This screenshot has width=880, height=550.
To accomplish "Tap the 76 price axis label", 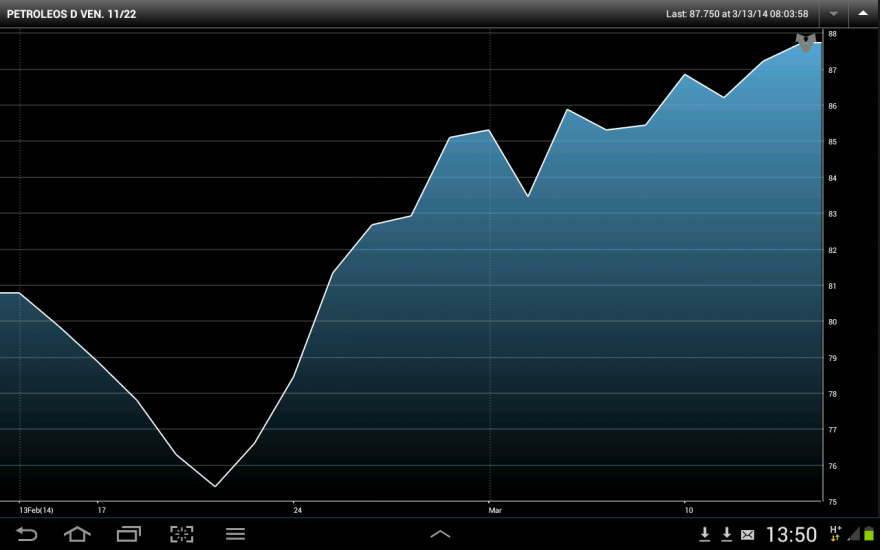I will (832, 466).
